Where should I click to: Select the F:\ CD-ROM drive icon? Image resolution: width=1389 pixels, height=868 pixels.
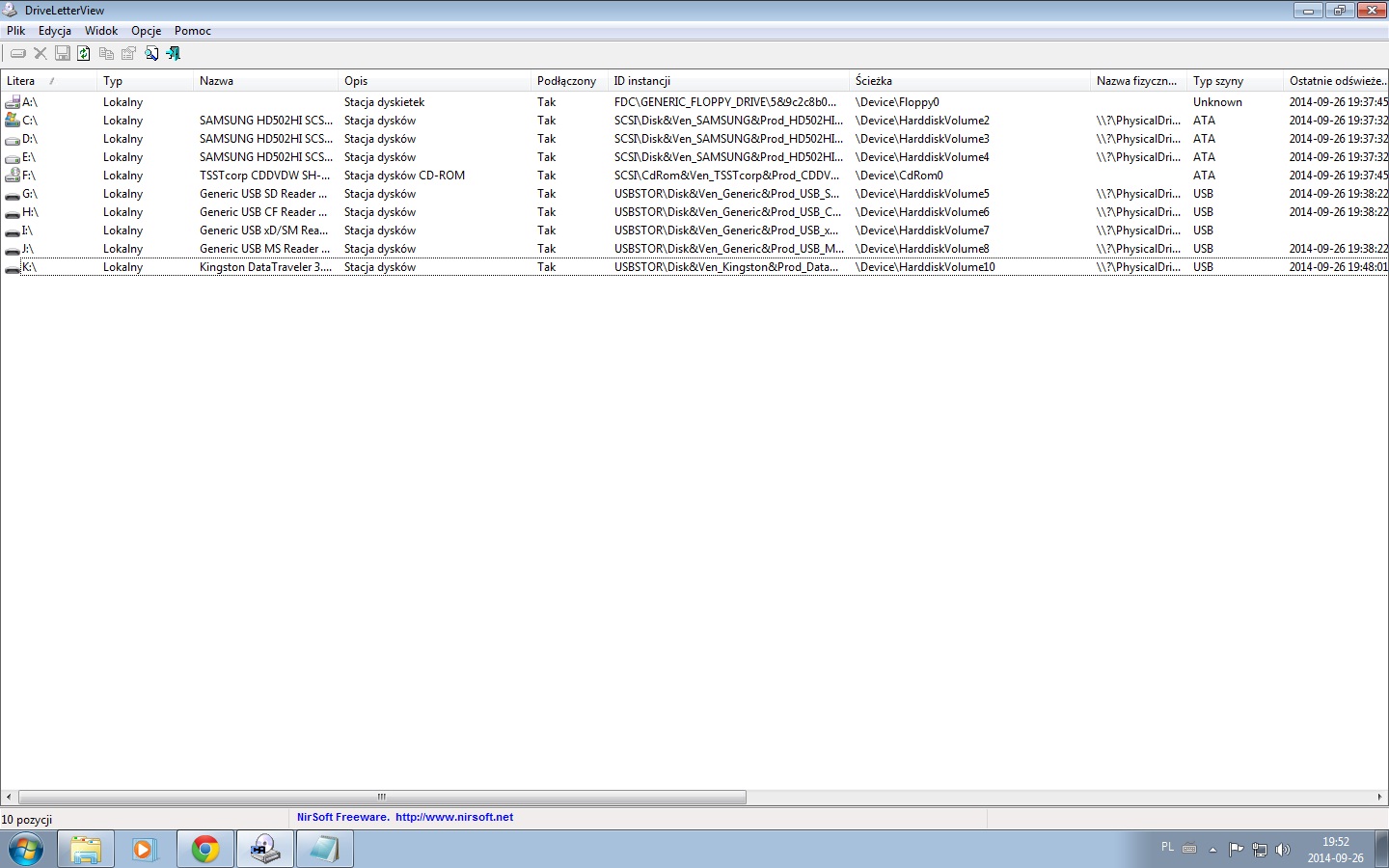13,176
